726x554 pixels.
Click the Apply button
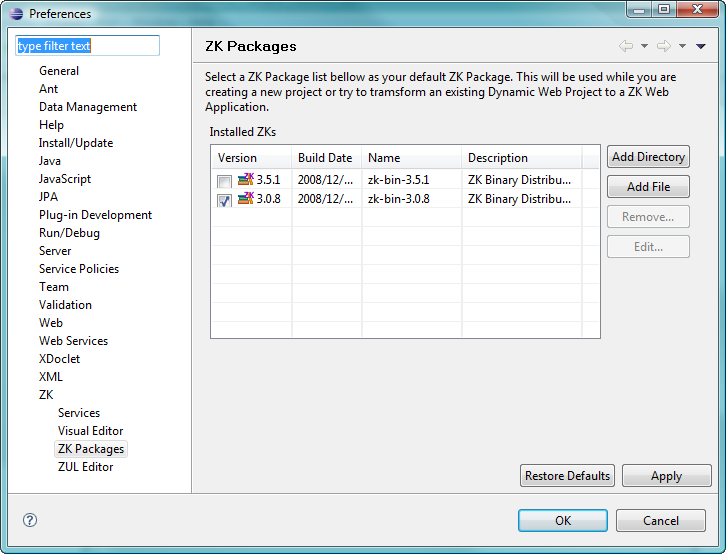[x=666, y=476]
